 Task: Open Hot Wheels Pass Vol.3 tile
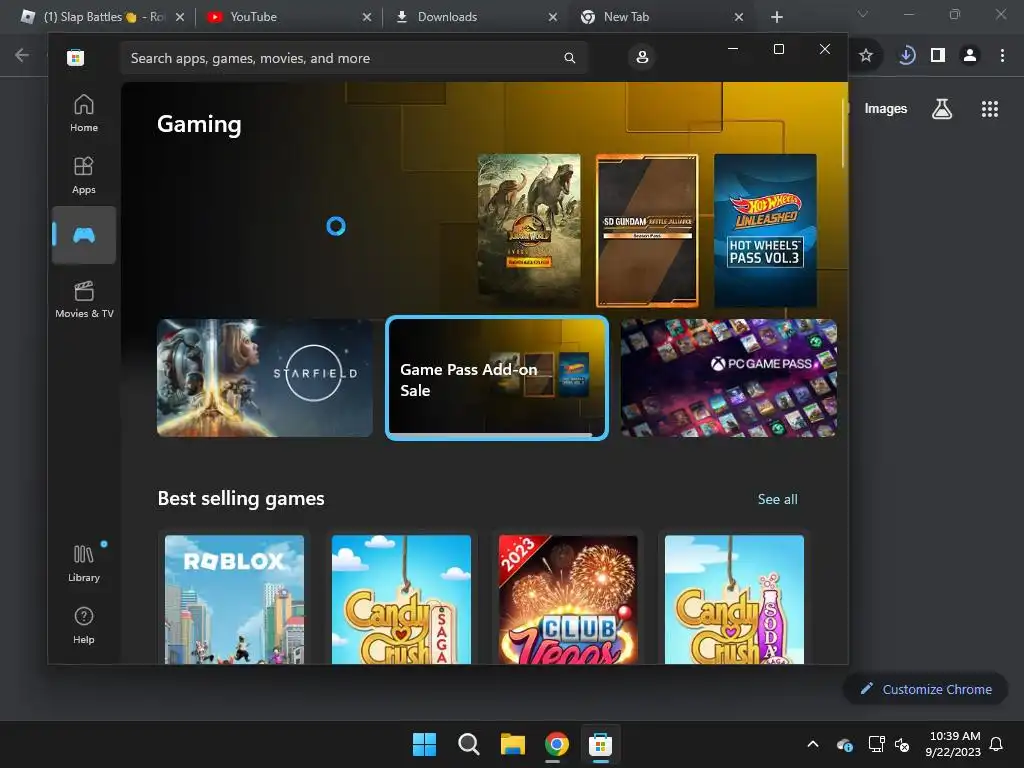[x=765, y=230]
